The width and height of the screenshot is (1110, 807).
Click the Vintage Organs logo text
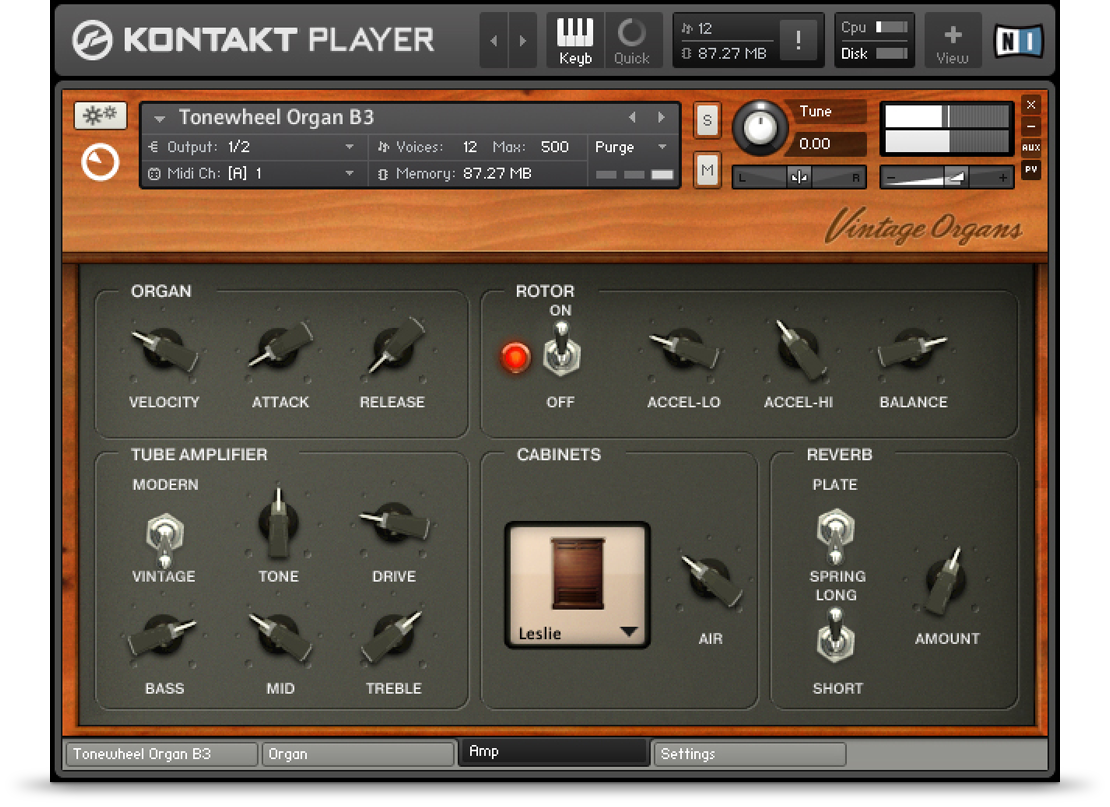pyautogui.click(x=923, y=227)
